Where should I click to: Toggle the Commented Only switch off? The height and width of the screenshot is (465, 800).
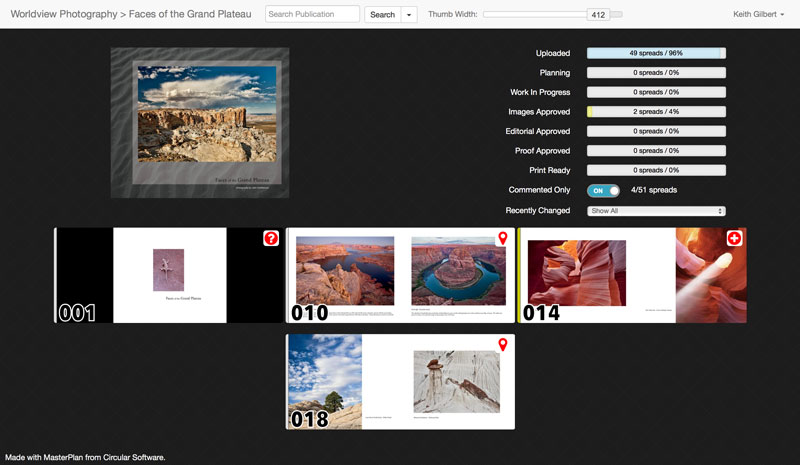tap(603, 190)
